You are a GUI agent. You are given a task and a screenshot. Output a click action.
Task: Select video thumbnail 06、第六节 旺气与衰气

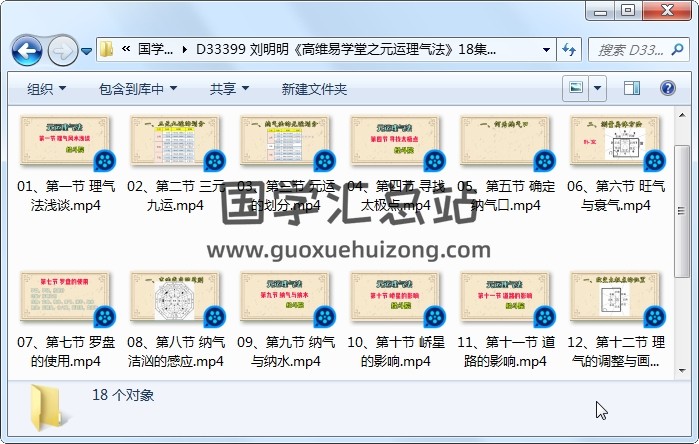(x=616, y=141)
